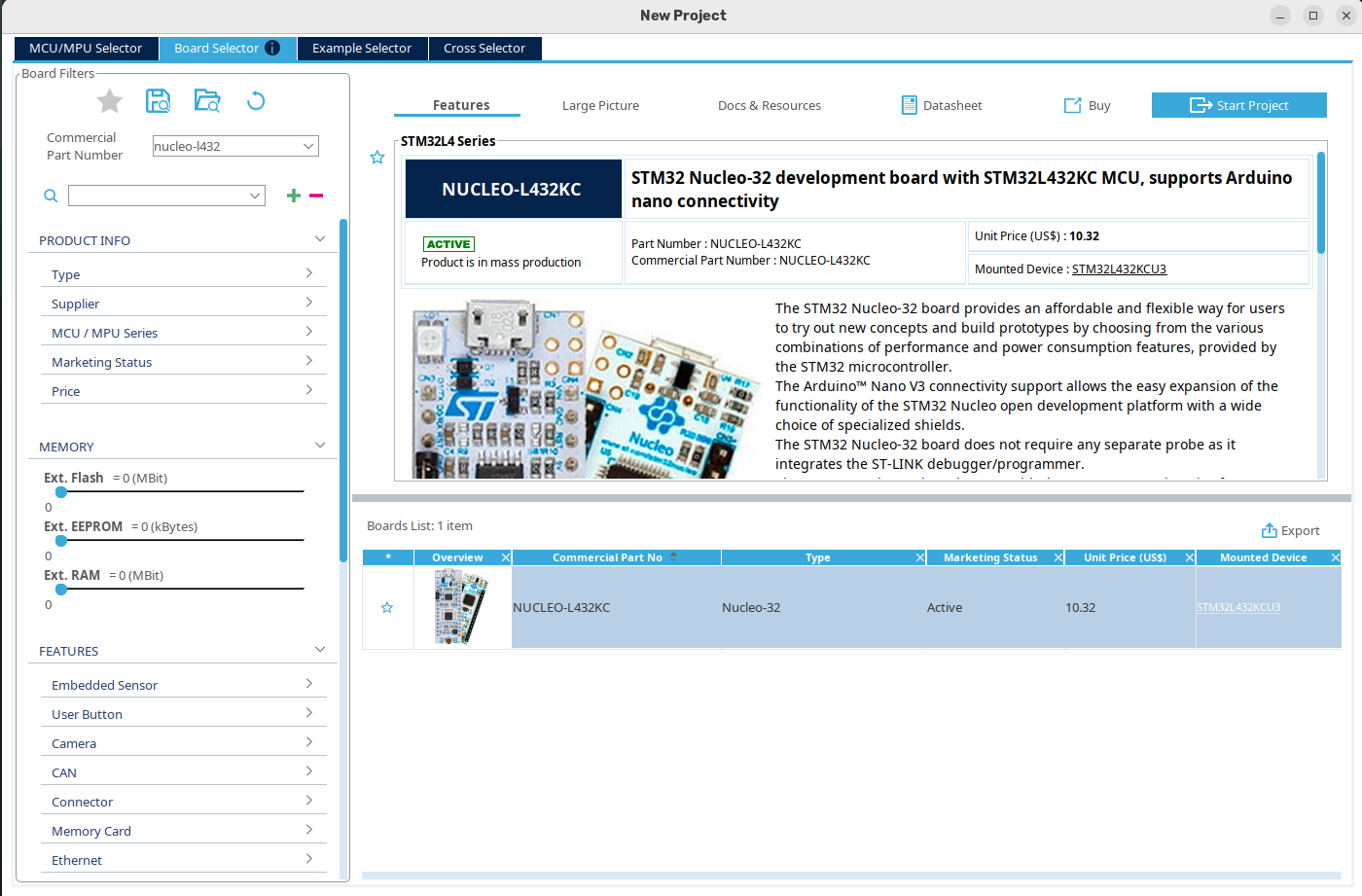Remove search criterion with pink minus

click(x=316, y=196)
